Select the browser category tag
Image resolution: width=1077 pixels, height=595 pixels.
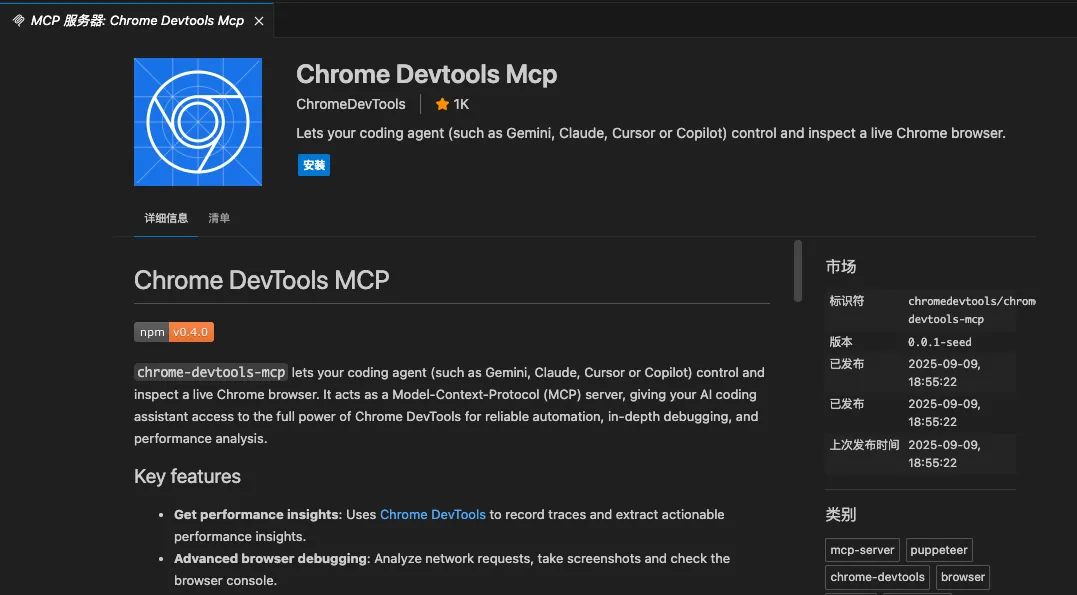pyautogui.click(x=963, y=577)
